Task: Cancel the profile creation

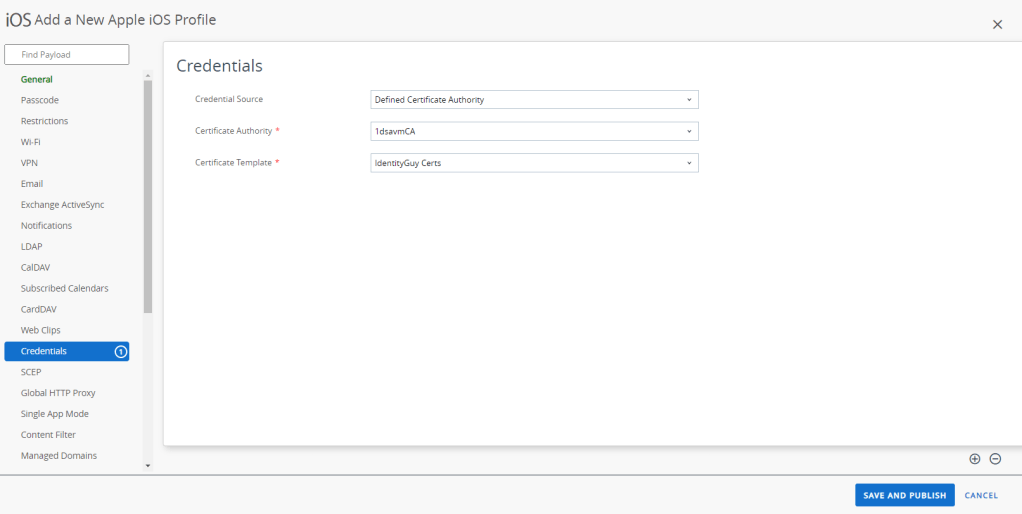Action: pos(981,495)
